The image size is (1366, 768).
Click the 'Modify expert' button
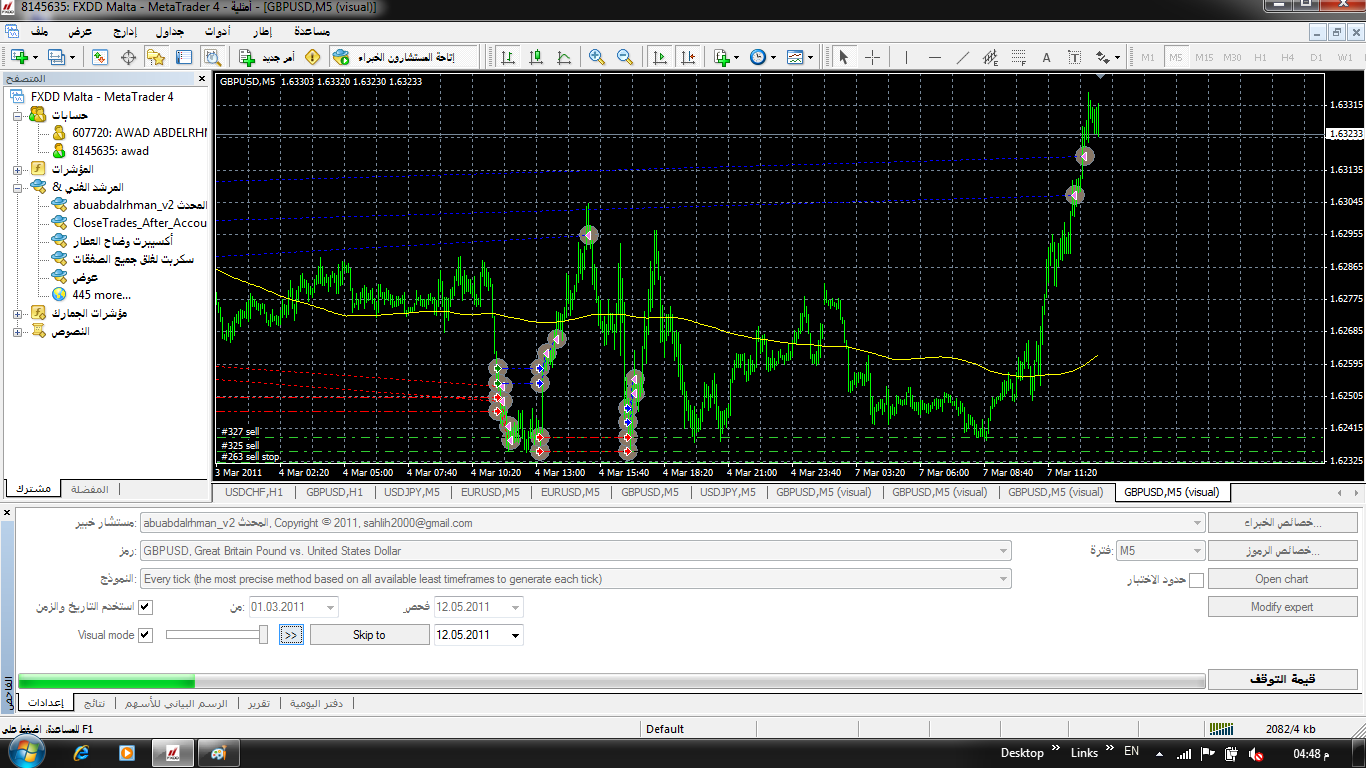(x=1282, y=607)
